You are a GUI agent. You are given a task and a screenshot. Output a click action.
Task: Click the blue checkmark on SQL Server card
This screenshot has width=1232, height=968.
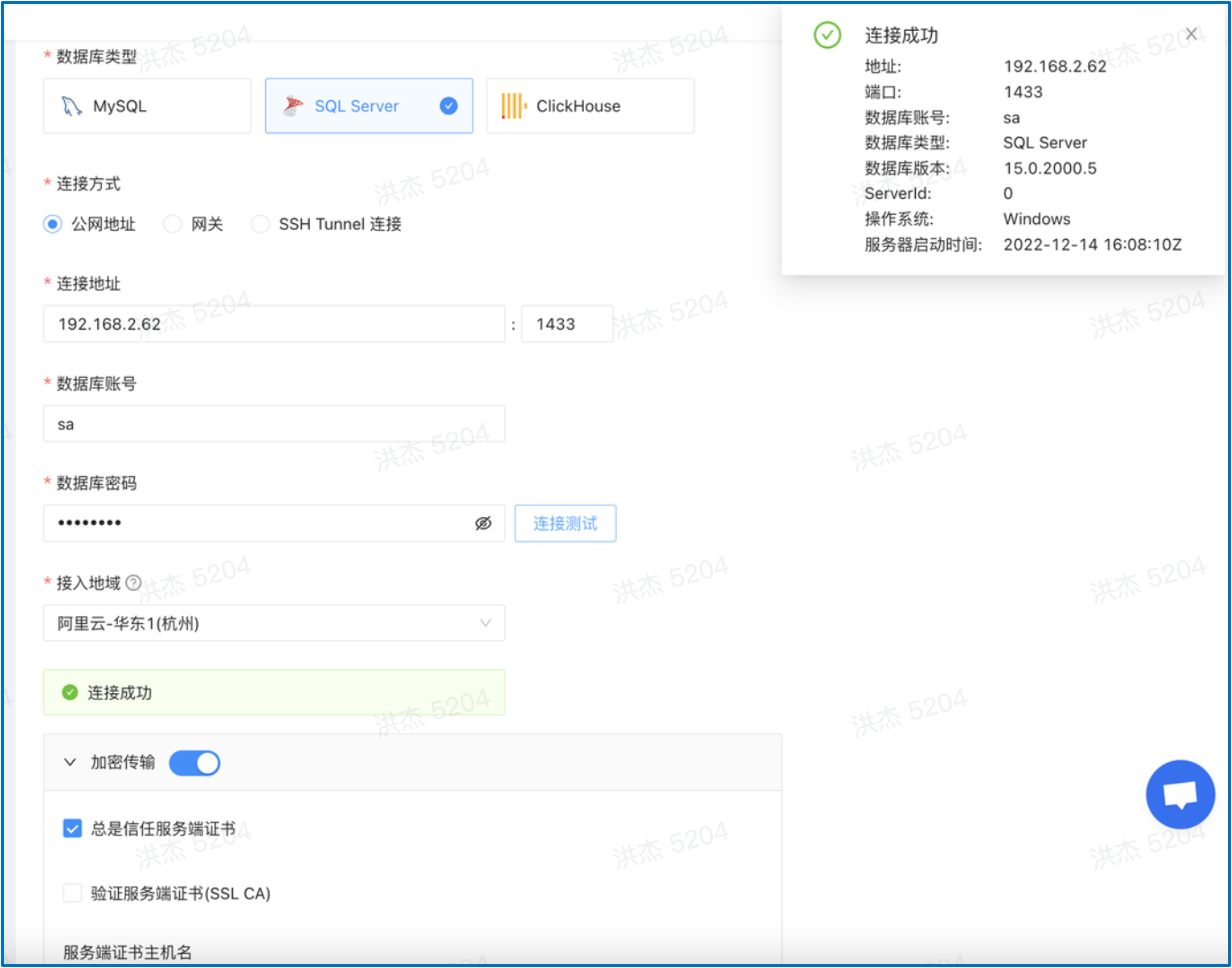(449, 106)
